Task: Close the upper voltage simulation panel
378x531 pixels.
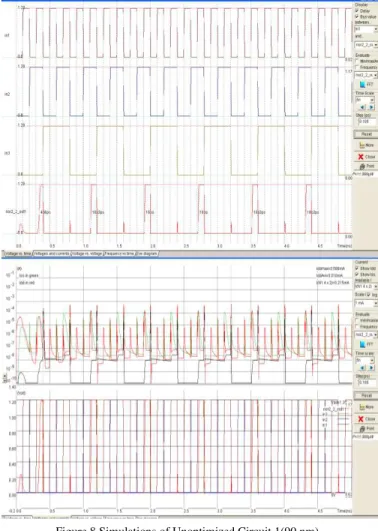Action: coord(366,156)
